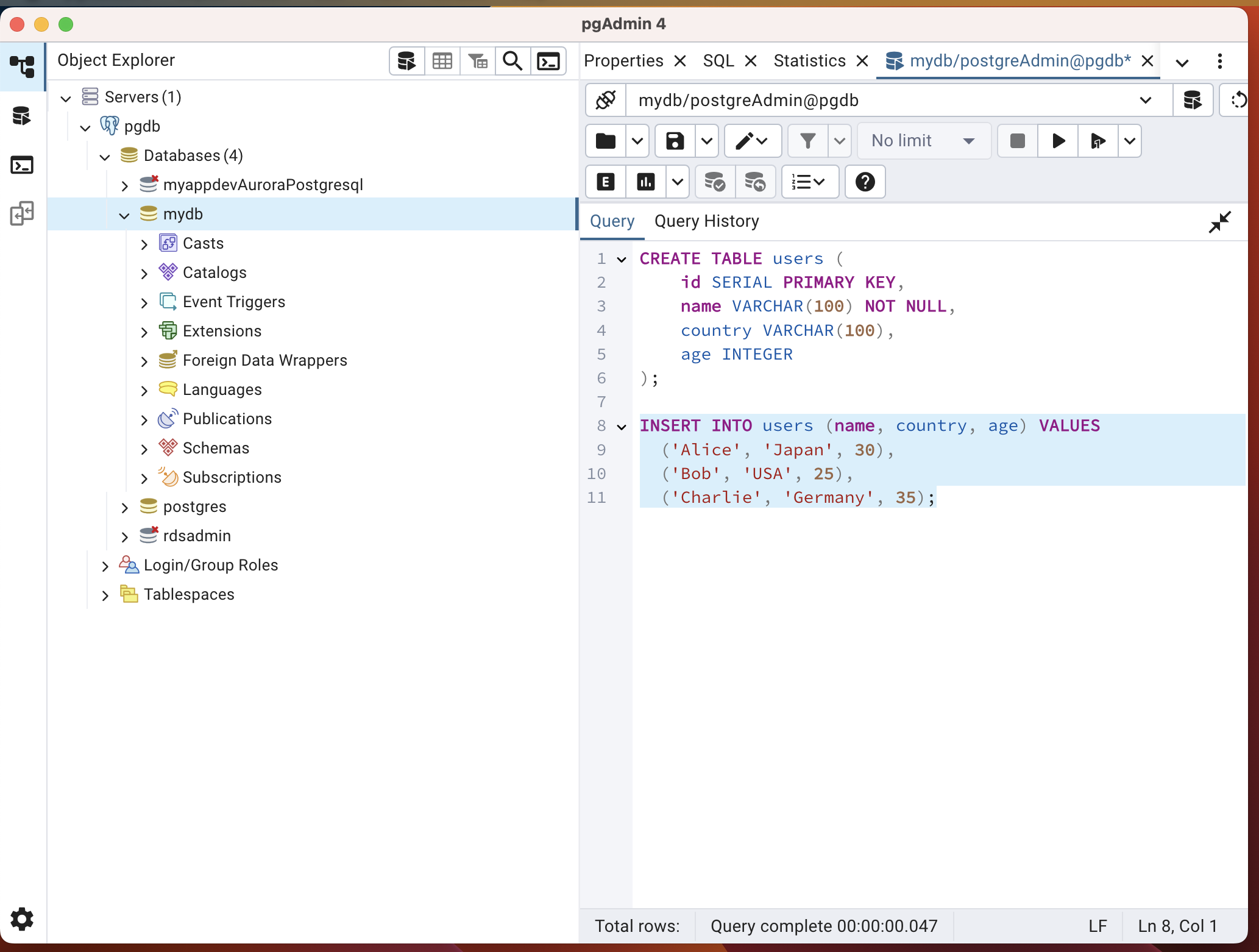Click the Execute script icon
Image resolution: width=1259 pixels, height=952 pixels.
(1098, 141)
